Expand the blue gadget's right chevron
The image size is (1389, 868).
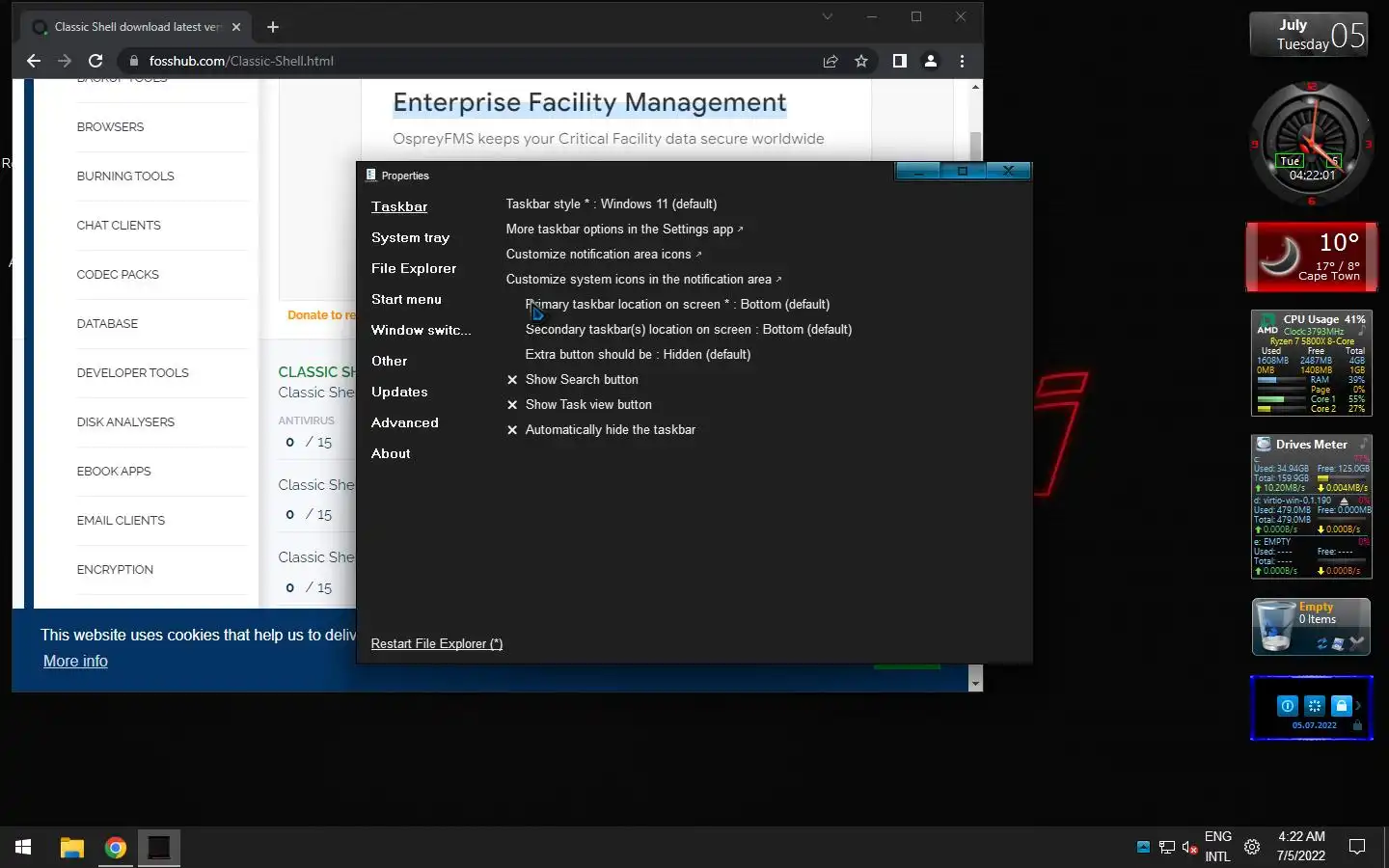[x=1358, y=706]
